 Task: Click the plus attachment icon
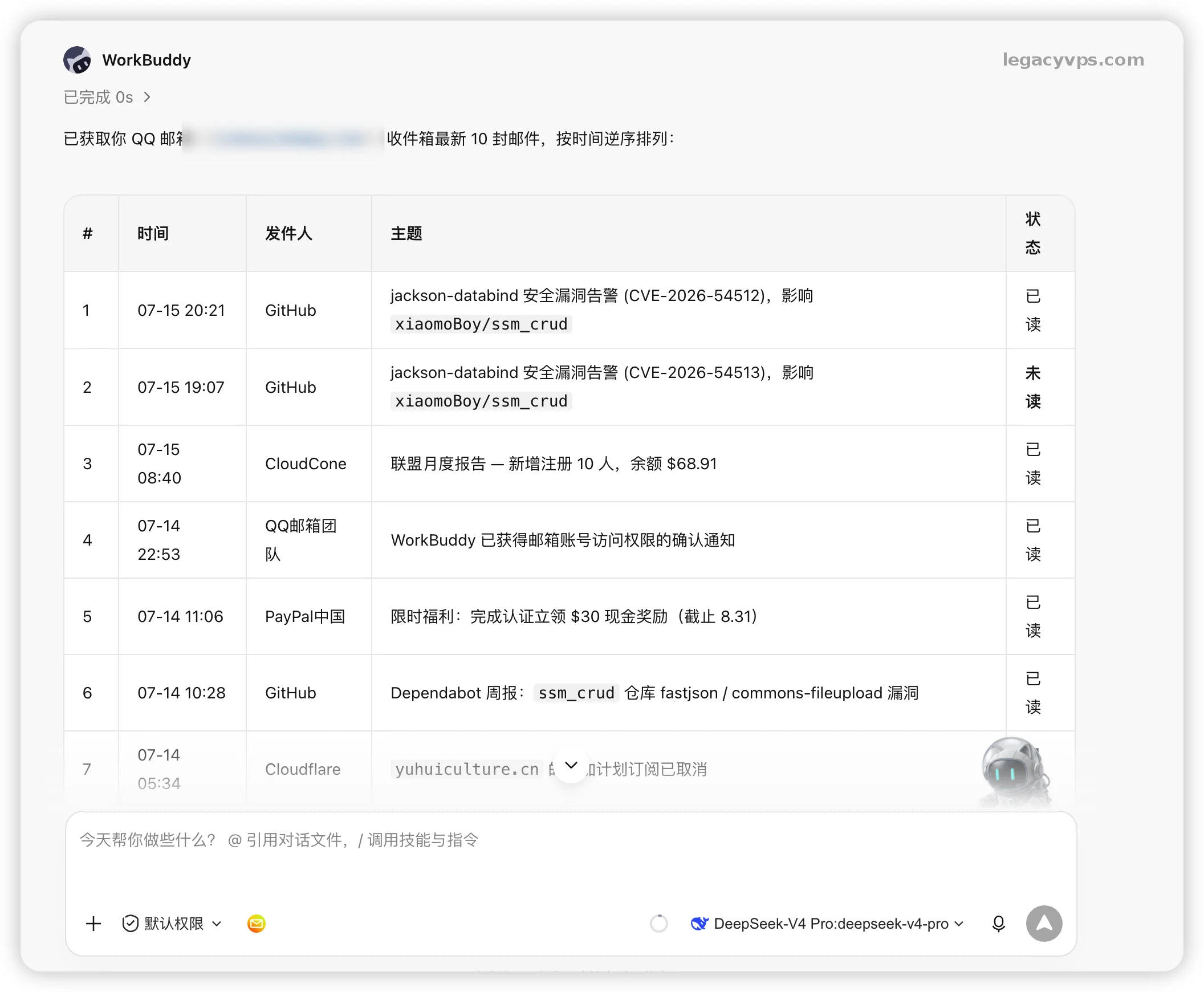click(x=93, y=924)
